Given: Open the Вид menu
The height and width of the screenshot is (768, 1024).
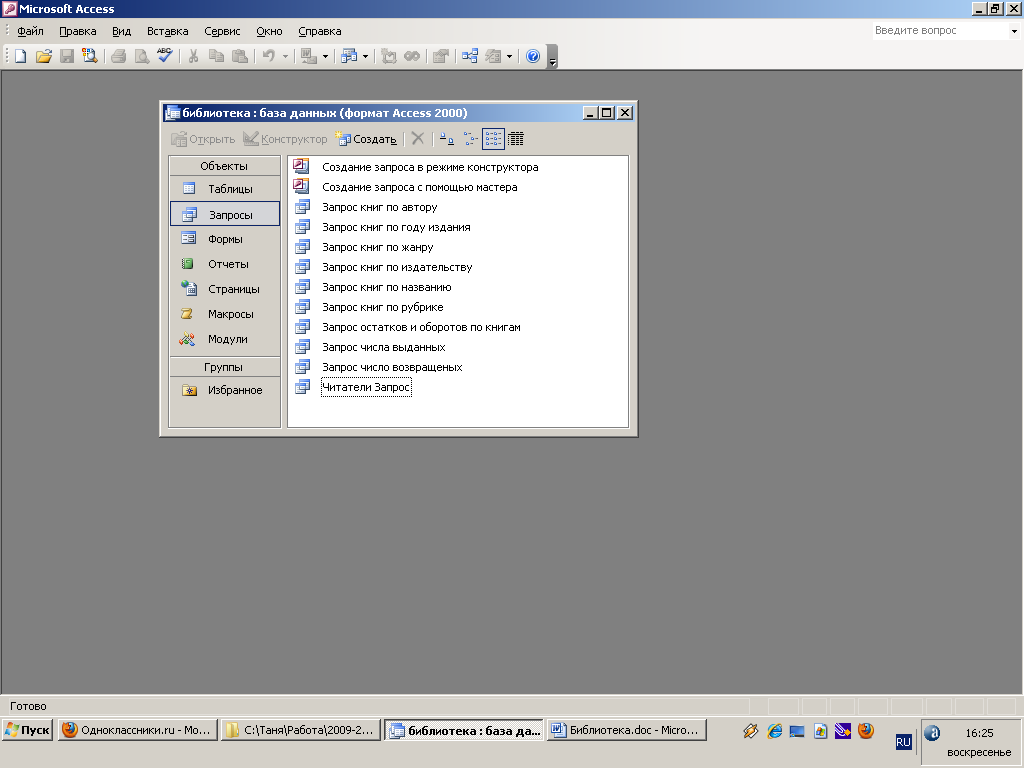Looking at the screenshot, I should pyautogui.click(x=121, y=31).
